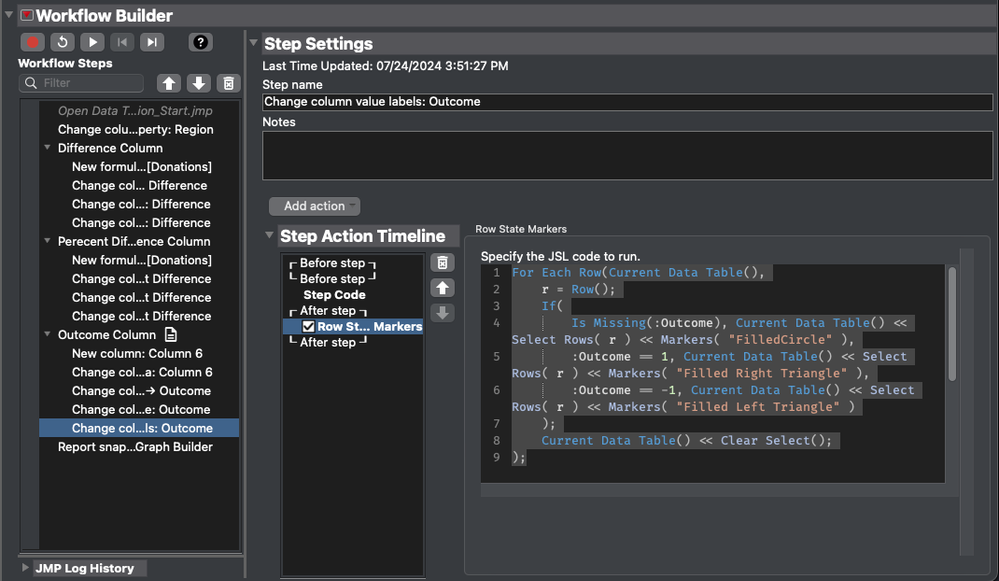Move timeline action up with arrow
999x581 pixels.
[442, 288]
